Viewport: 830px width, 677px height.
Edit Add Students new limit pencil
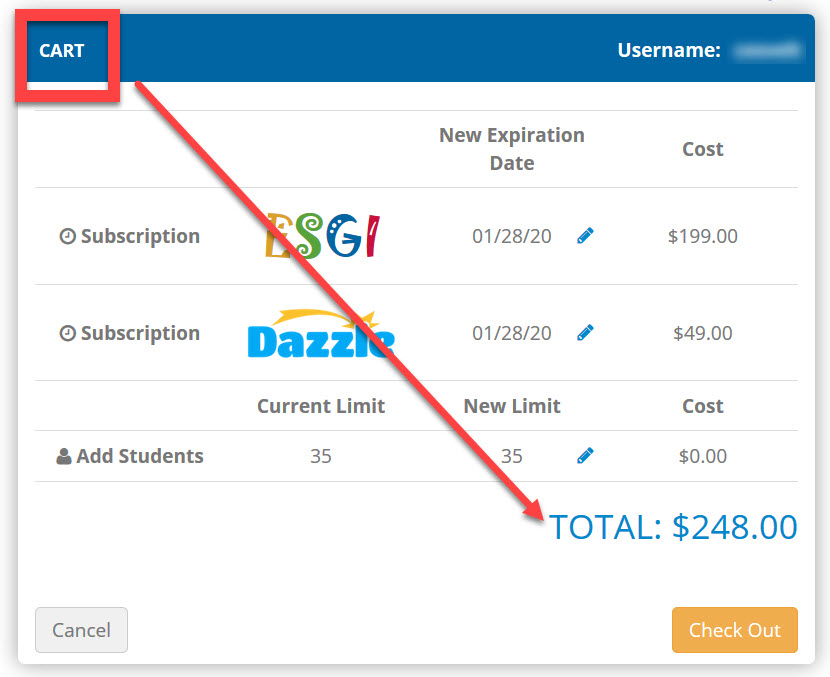pos(585,455)
